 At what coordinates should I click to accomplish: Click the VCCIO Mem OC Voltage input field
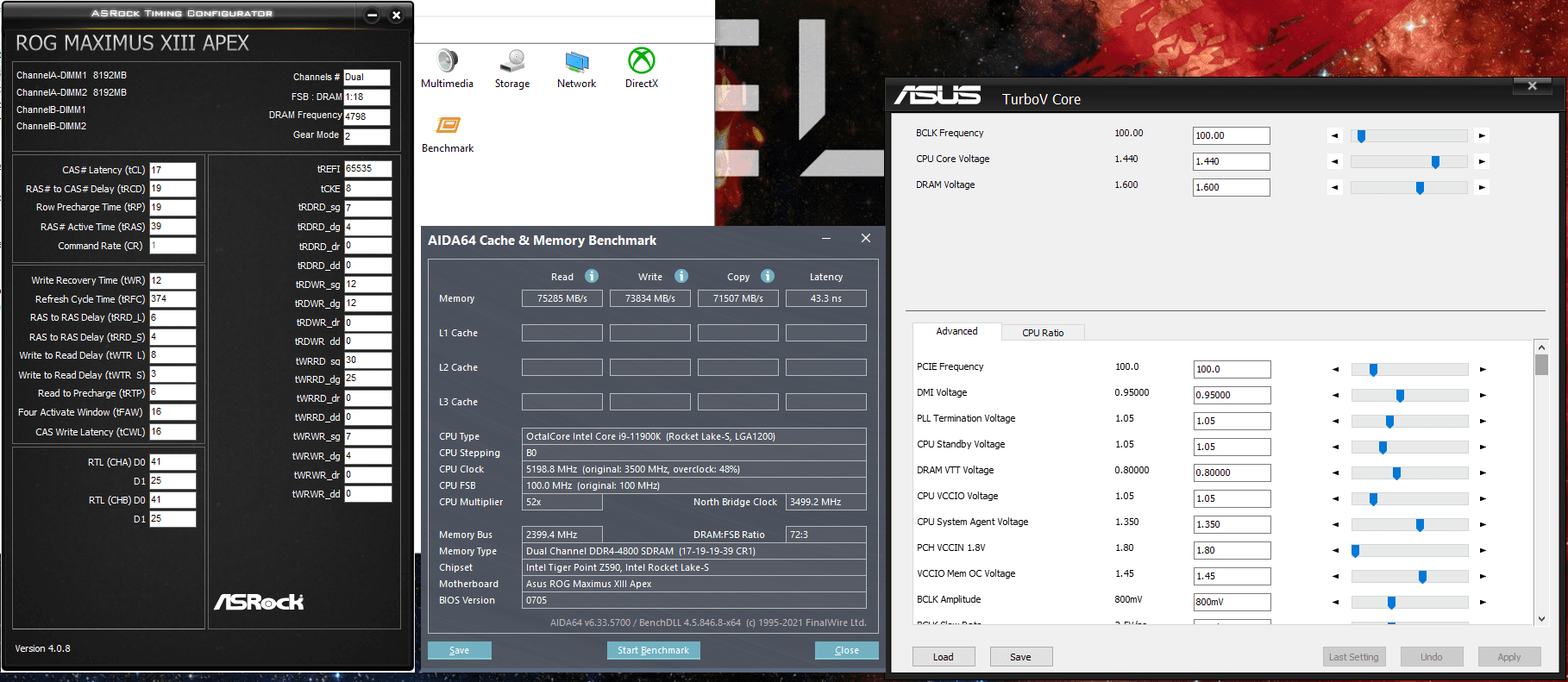[1232, 576]
